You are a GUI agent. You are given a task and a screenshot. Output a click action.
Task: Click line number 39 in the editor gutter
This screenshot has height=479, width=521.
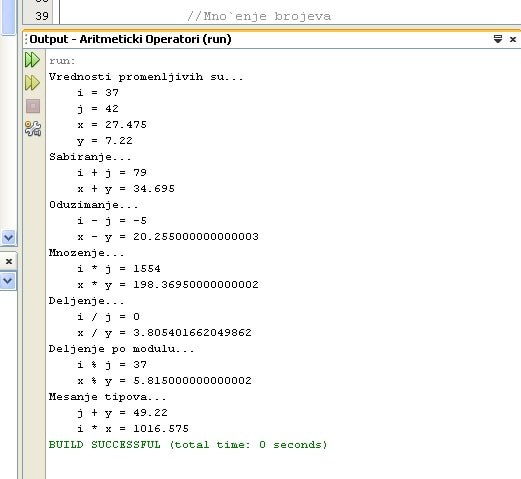(x=42, y=16)
